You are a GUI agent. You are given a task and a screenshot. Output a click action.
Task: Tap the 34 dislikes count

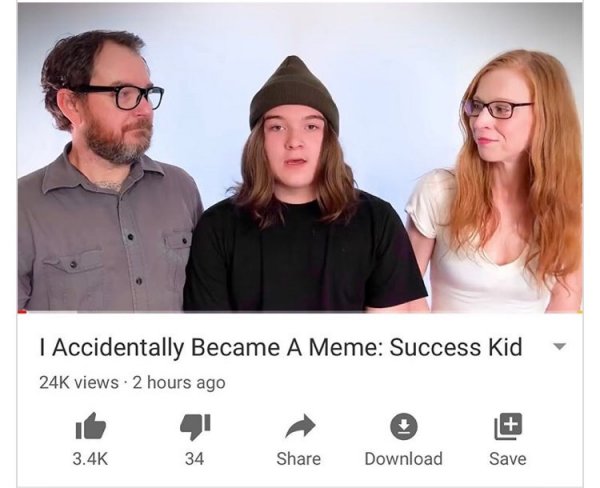pos(194,459)
